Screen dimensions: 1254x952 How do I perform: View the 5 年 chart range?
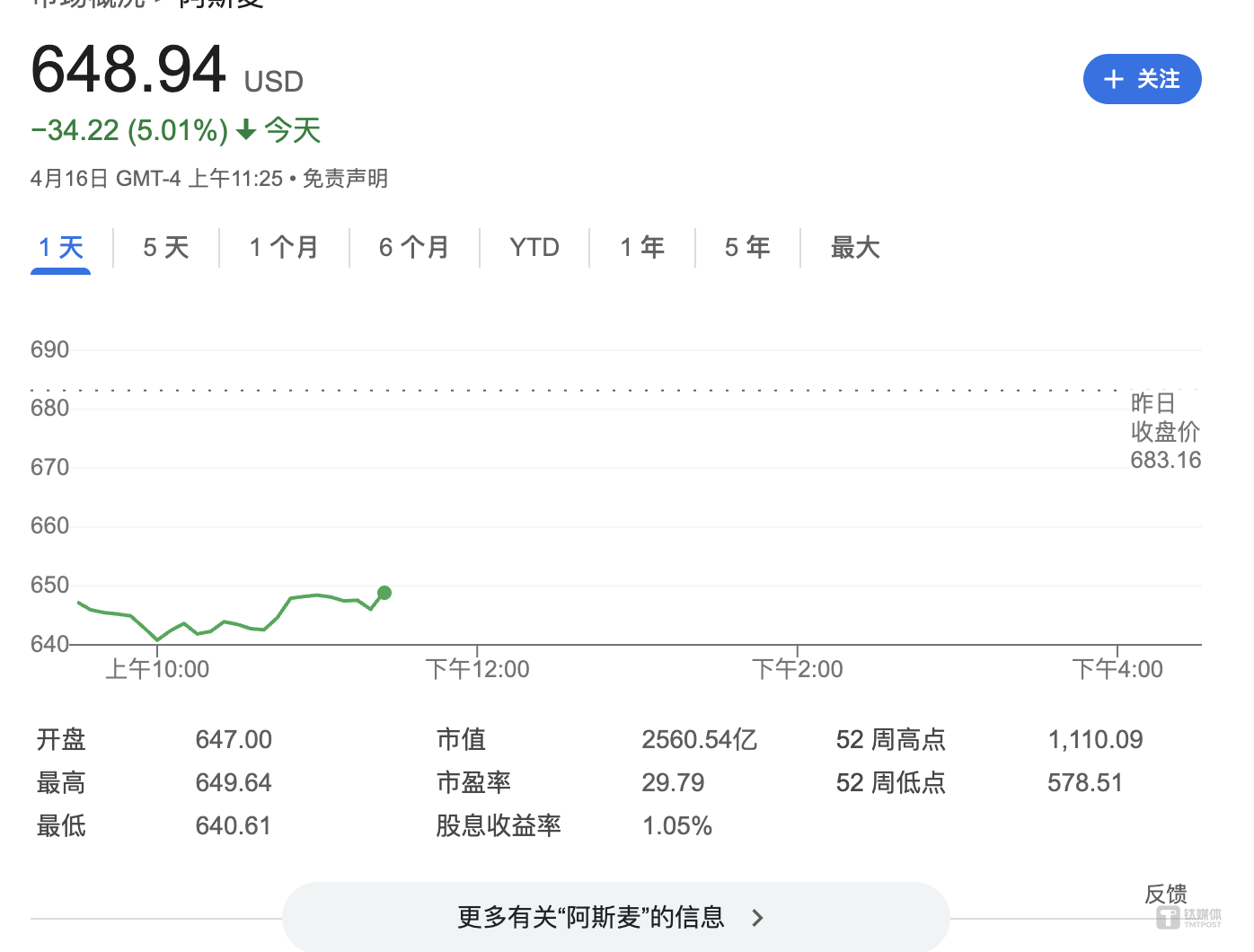pyautogui.click(x=747, y=247)
